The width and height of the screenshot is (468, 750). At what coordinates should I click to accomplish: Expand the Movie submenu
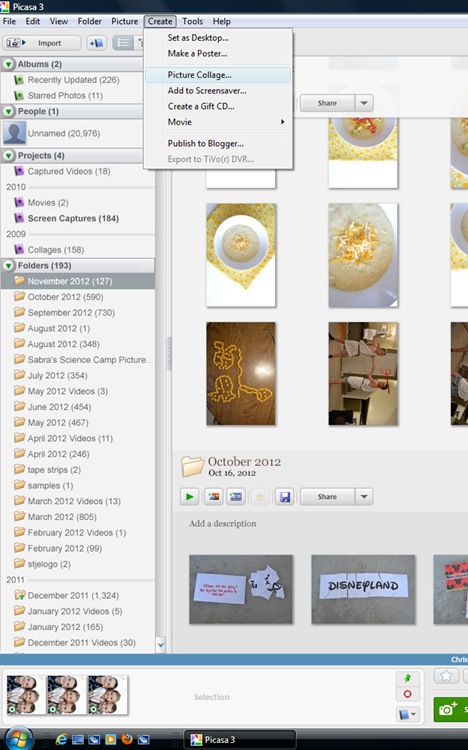218,122
